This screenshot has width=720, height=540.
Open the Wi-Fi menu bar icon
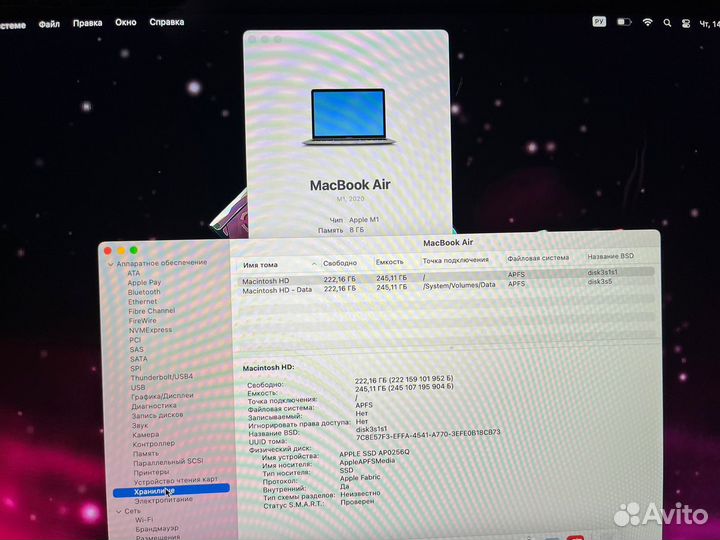tap(647, 22)
